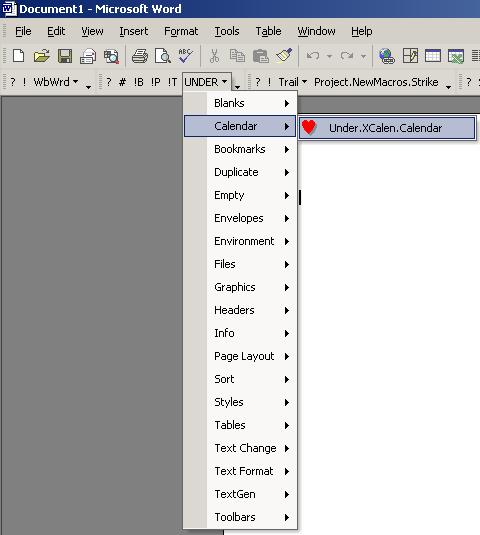Choose the Text Change menu entry
This screenshot has height=535, width=480.
pyautogui.click(x=240, y=448)
